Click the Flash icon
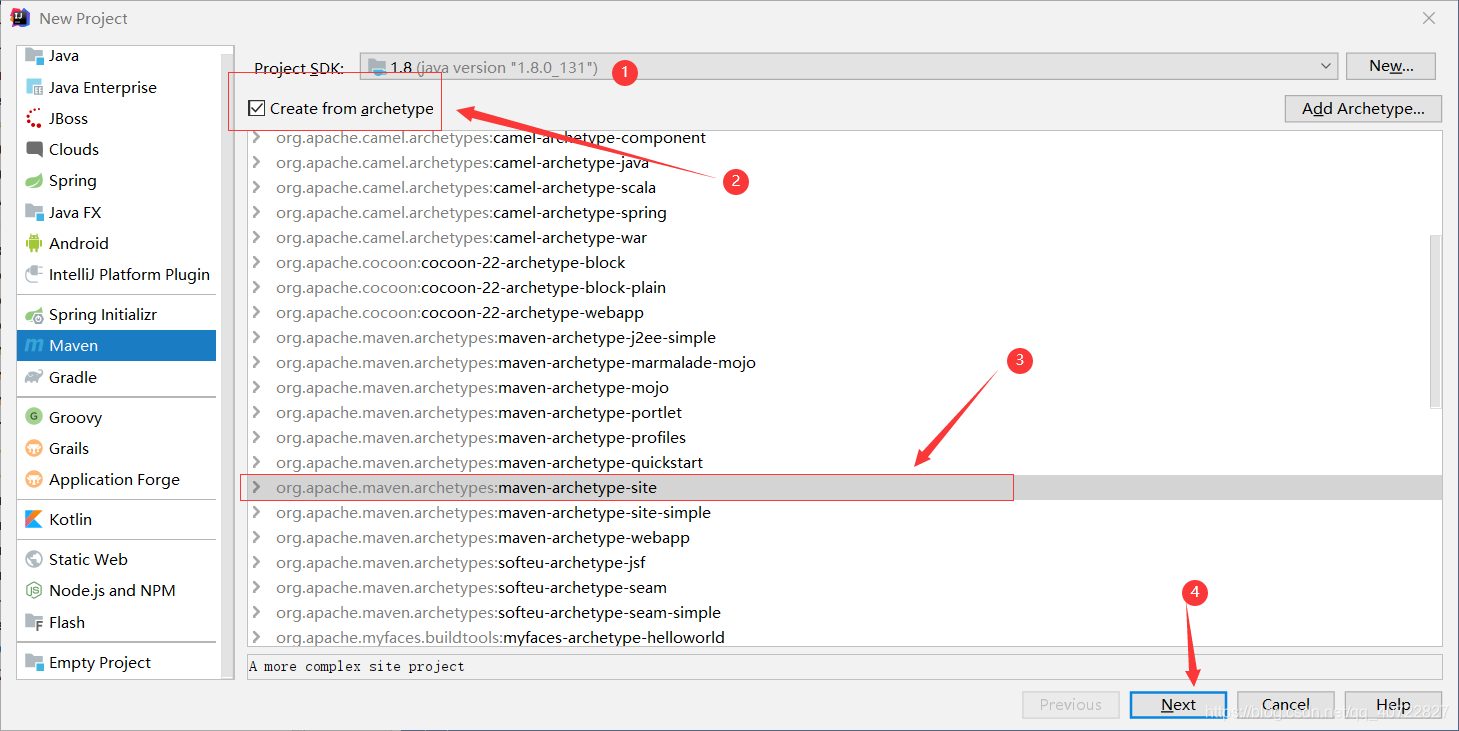Viewport: 1459px width, 731px height. click(x=34, y=622)
